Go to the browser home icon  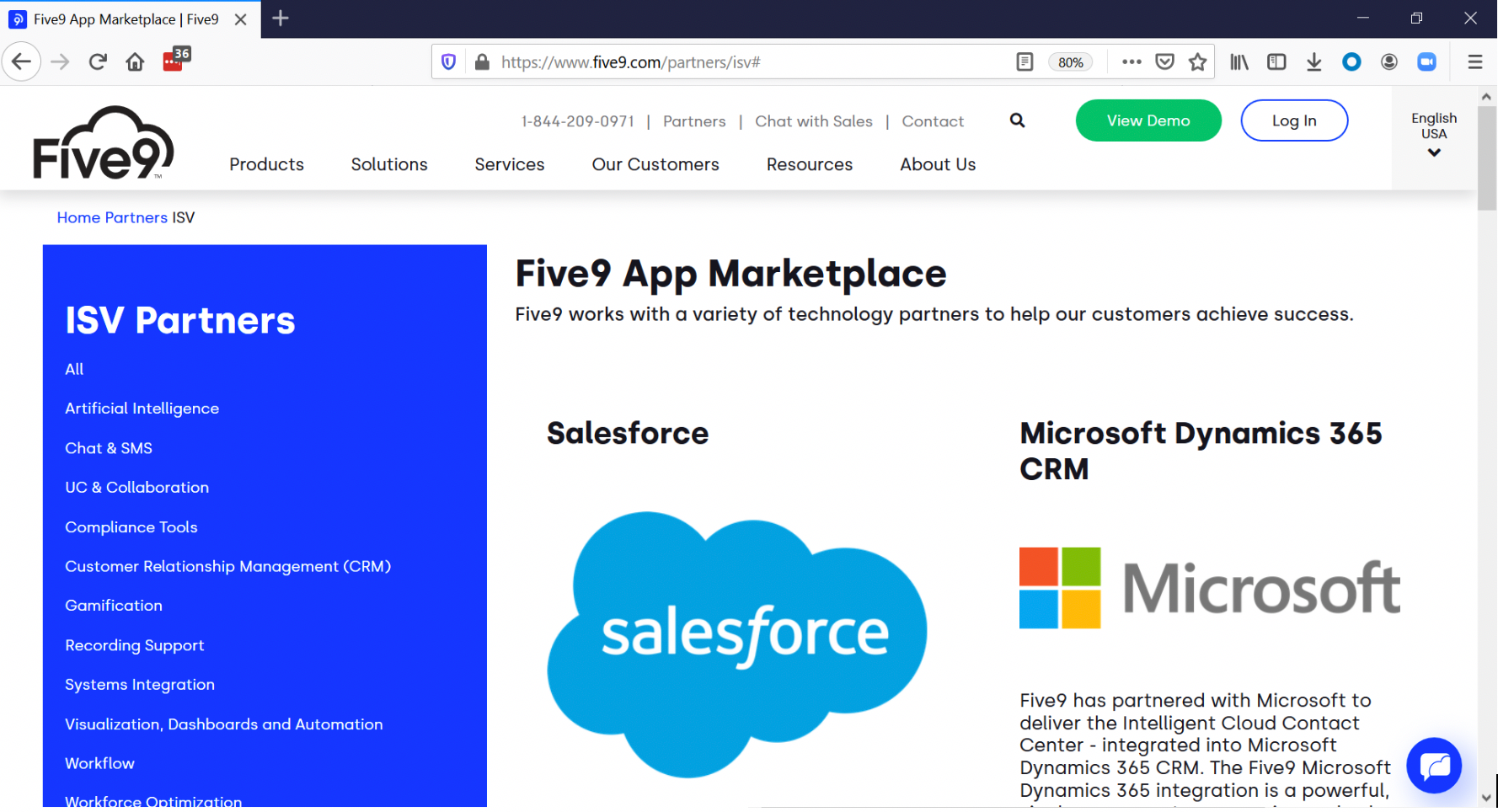tap(135, 61)
